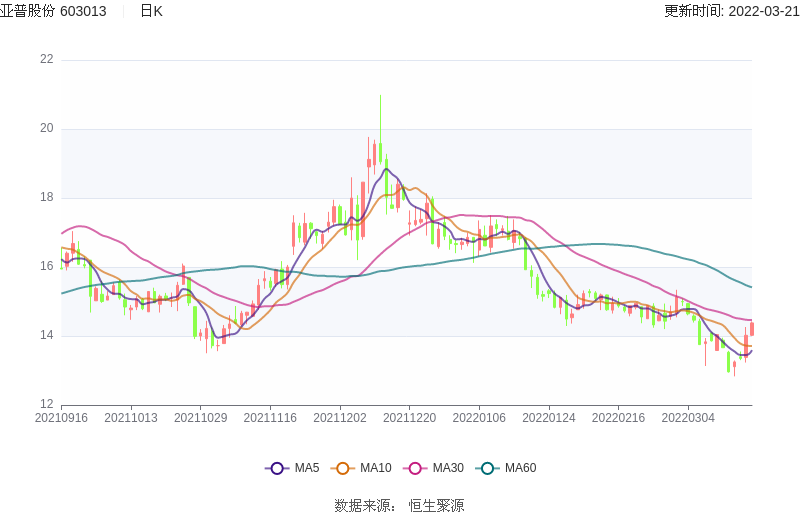Click the teal MA60 legend marker

pos(488,468)
